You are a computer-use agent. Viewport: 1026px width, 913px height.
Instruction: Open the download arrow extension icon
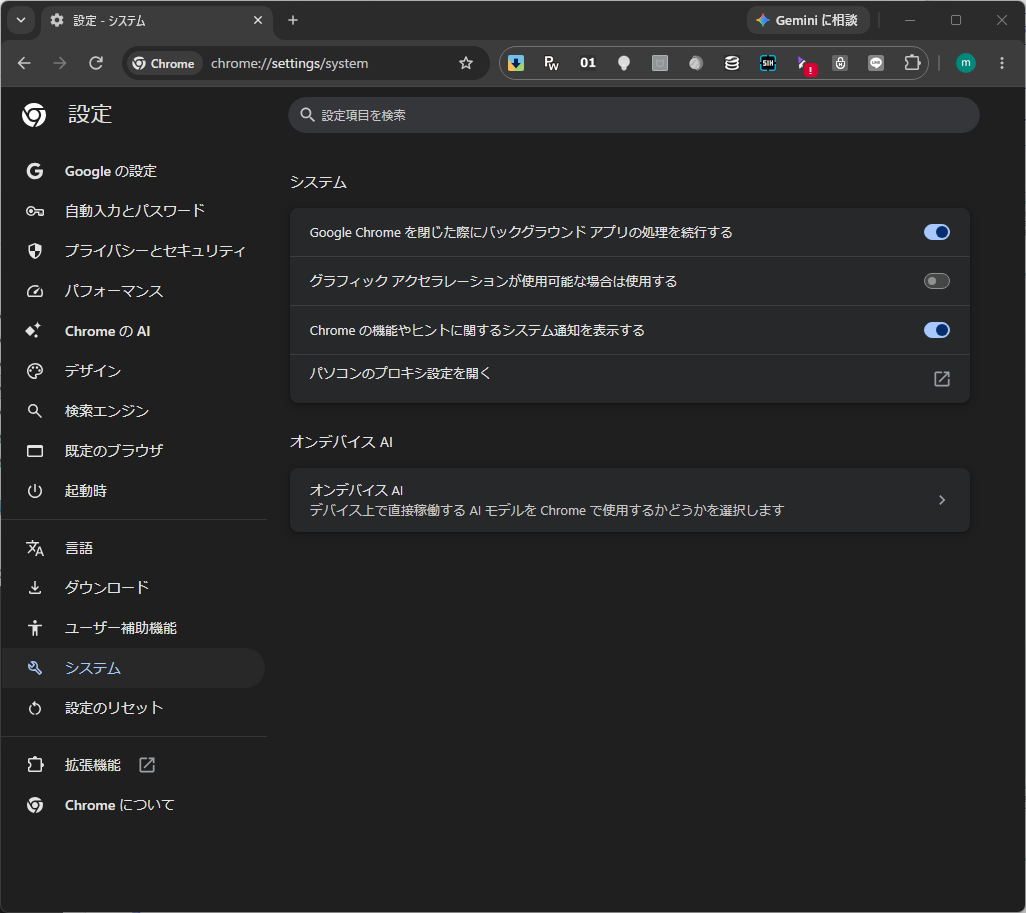coord(516,63)
